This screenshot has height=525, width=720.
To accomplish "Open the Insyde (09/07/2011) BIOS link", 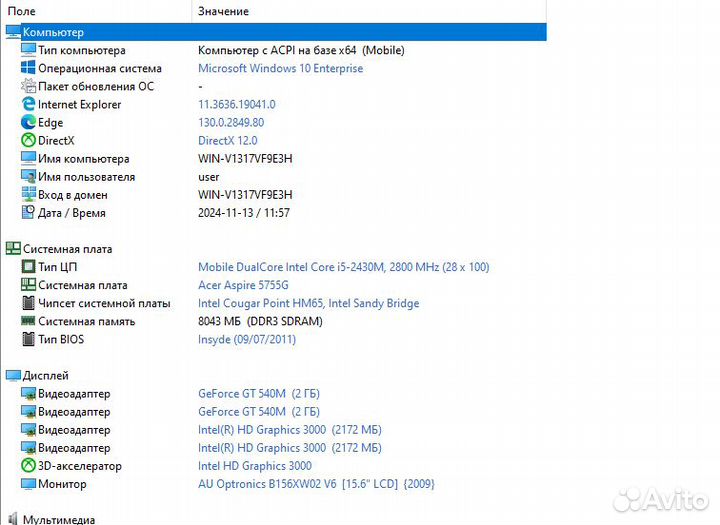I will pyautogui.click(x=247, y=339).
